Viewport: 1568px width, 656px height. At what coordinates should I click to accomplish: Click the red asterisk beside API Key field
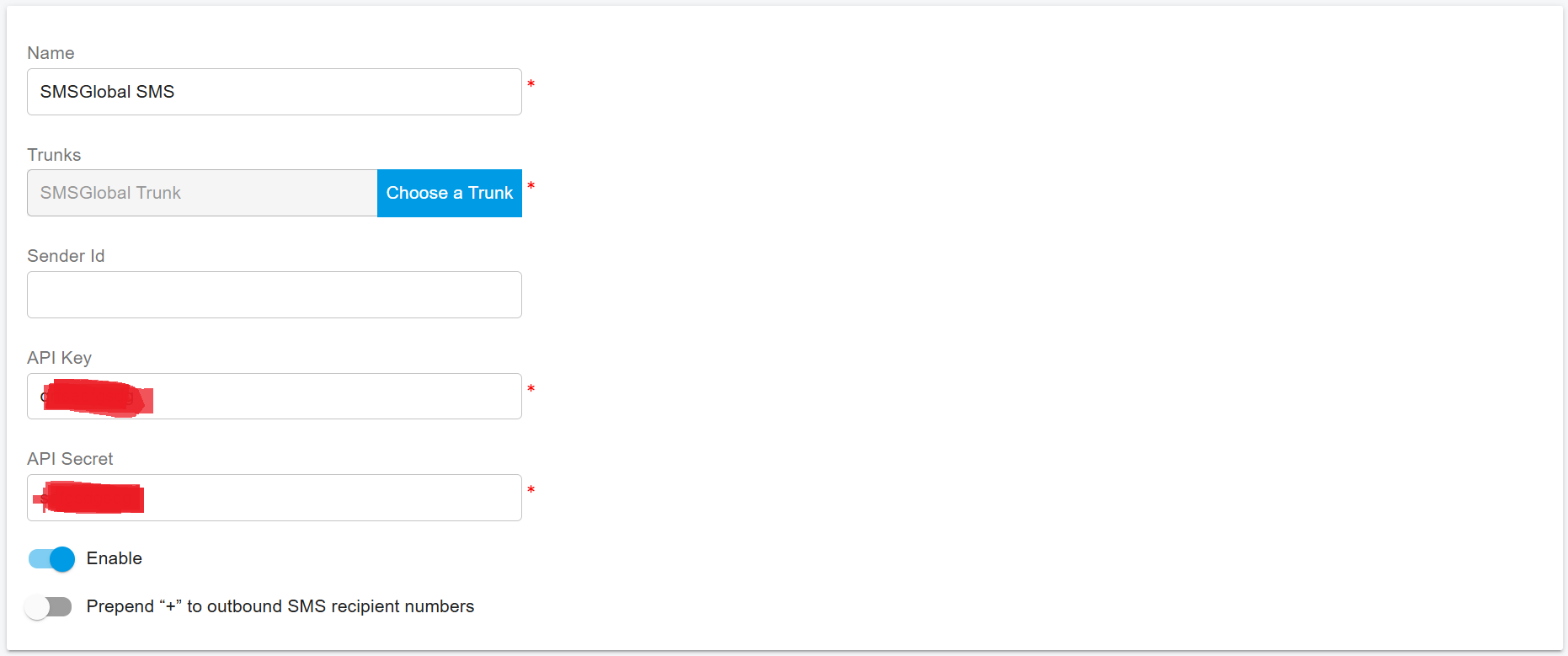pyautogui.click(x=531, y=389)
